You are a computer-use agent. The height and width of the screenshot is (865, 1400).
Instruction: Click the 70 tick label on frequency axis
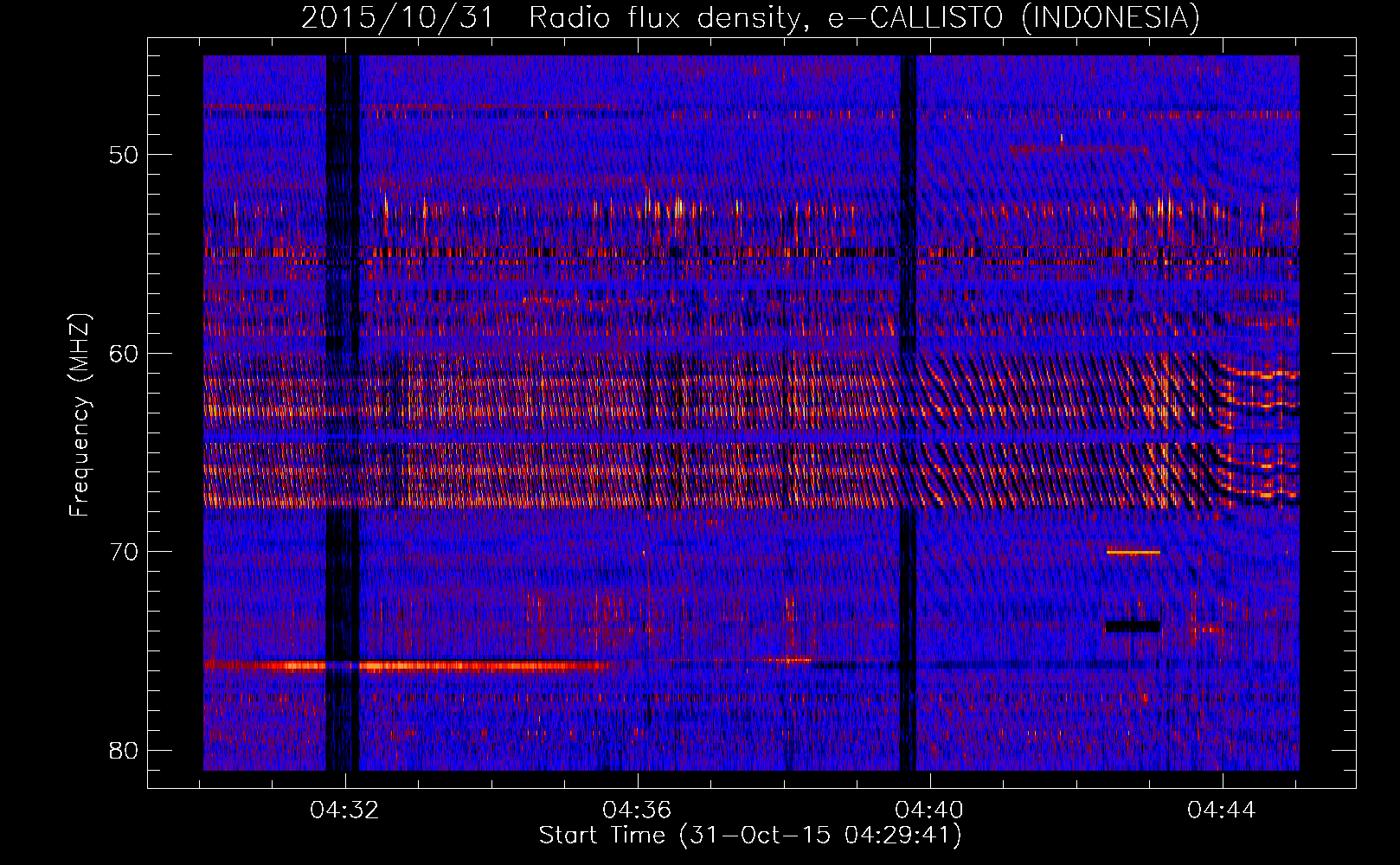point(125,552)
